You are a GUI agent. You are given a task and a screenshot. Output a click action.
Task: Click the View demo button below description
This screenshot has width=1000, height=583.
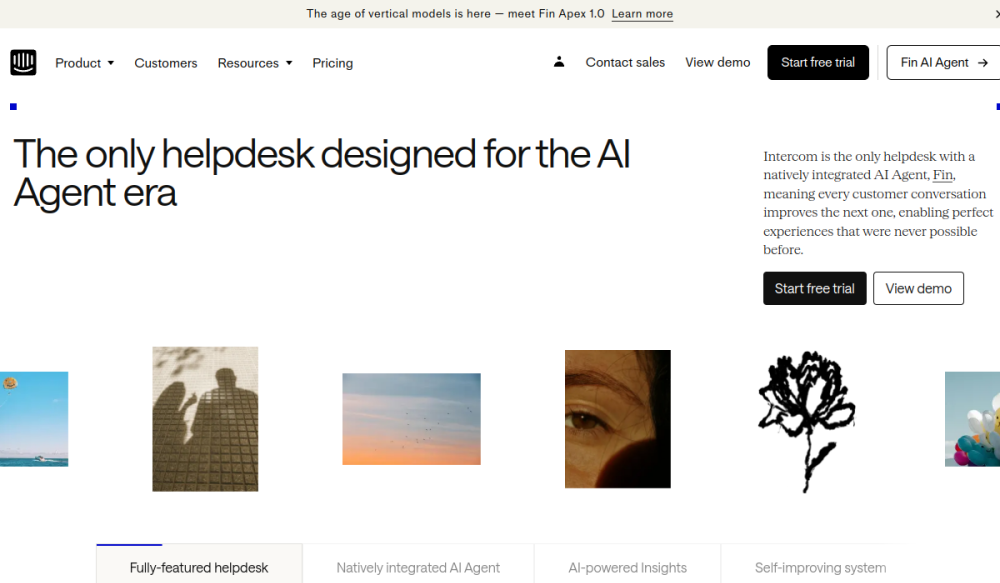(918, 288)
